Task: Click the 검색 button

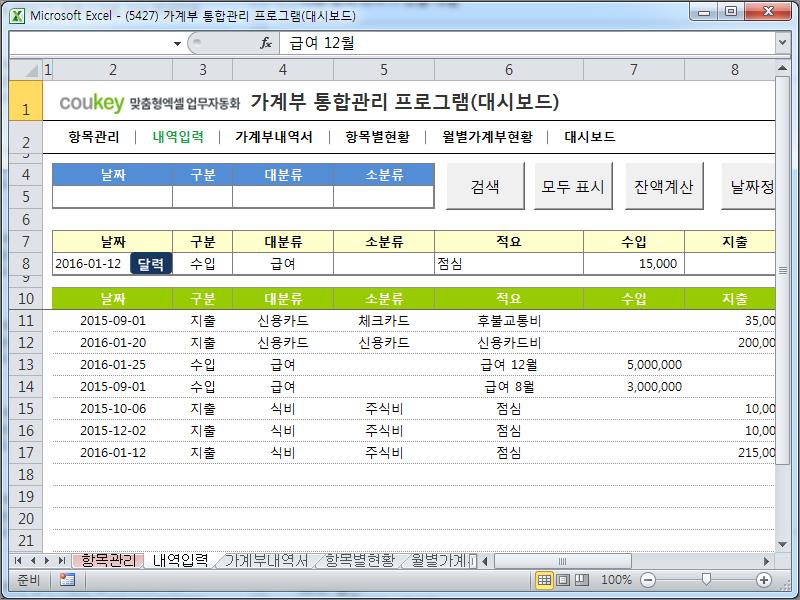Action: (x=485, y=186)
